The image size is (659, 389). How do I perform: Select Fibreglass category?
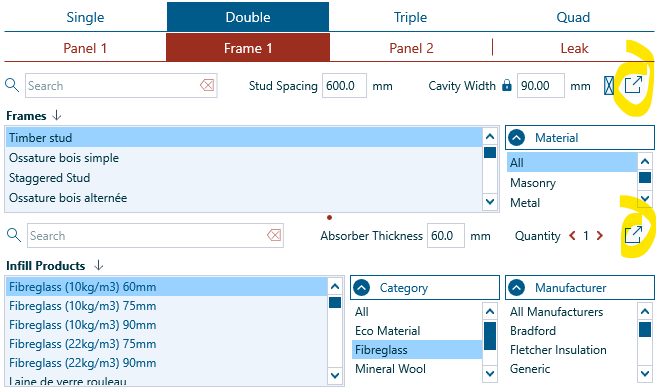[417, 350]
